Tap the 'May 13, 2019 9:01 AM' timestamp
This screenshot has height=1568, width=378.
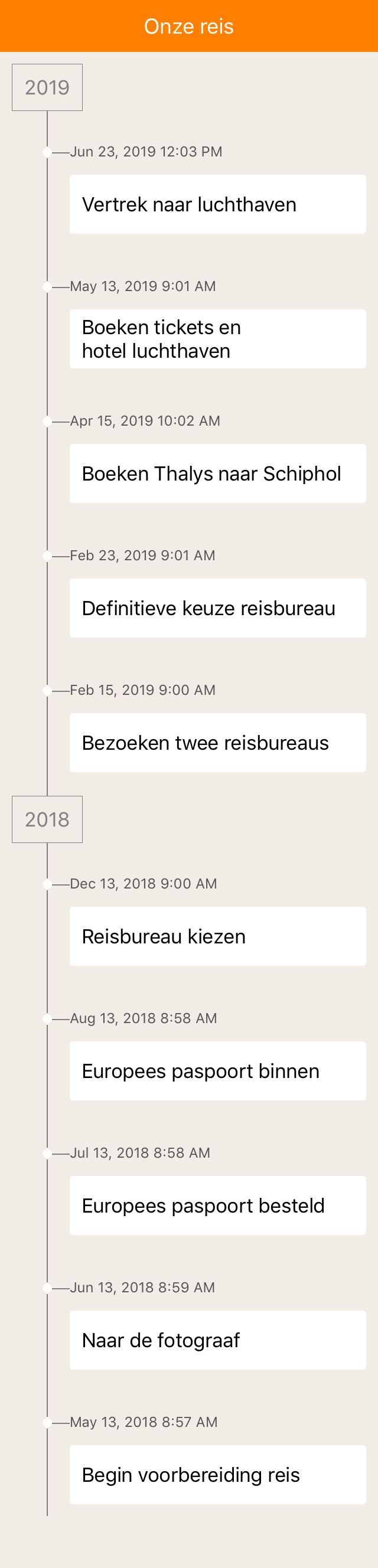pos(143,286)
